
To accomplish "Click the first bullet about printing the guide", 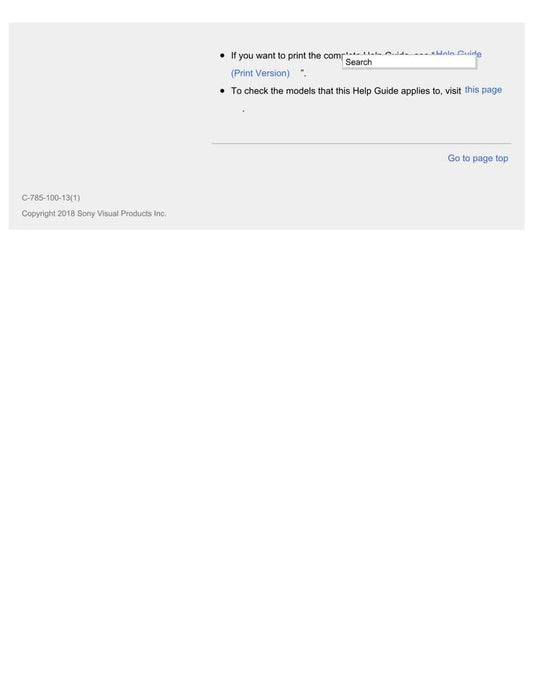I will click(x=350, y=64).
